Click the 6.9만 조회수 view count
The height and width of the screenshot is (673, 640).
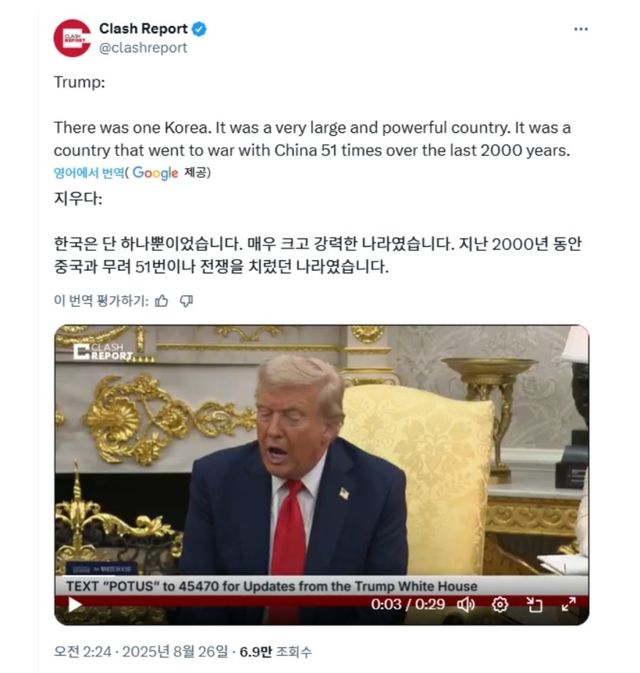[276, 652]
